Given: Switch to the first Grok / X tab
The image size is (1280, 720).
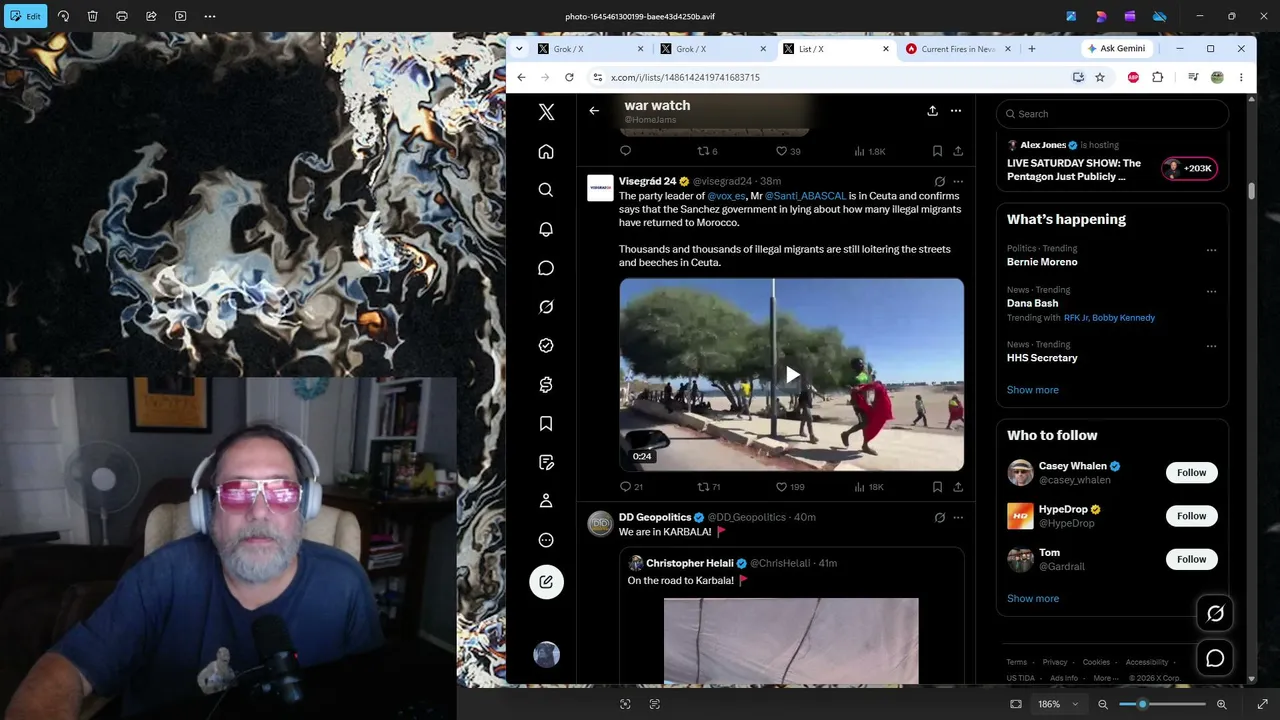Looking at the screenshot, I should tap(592, 49).
